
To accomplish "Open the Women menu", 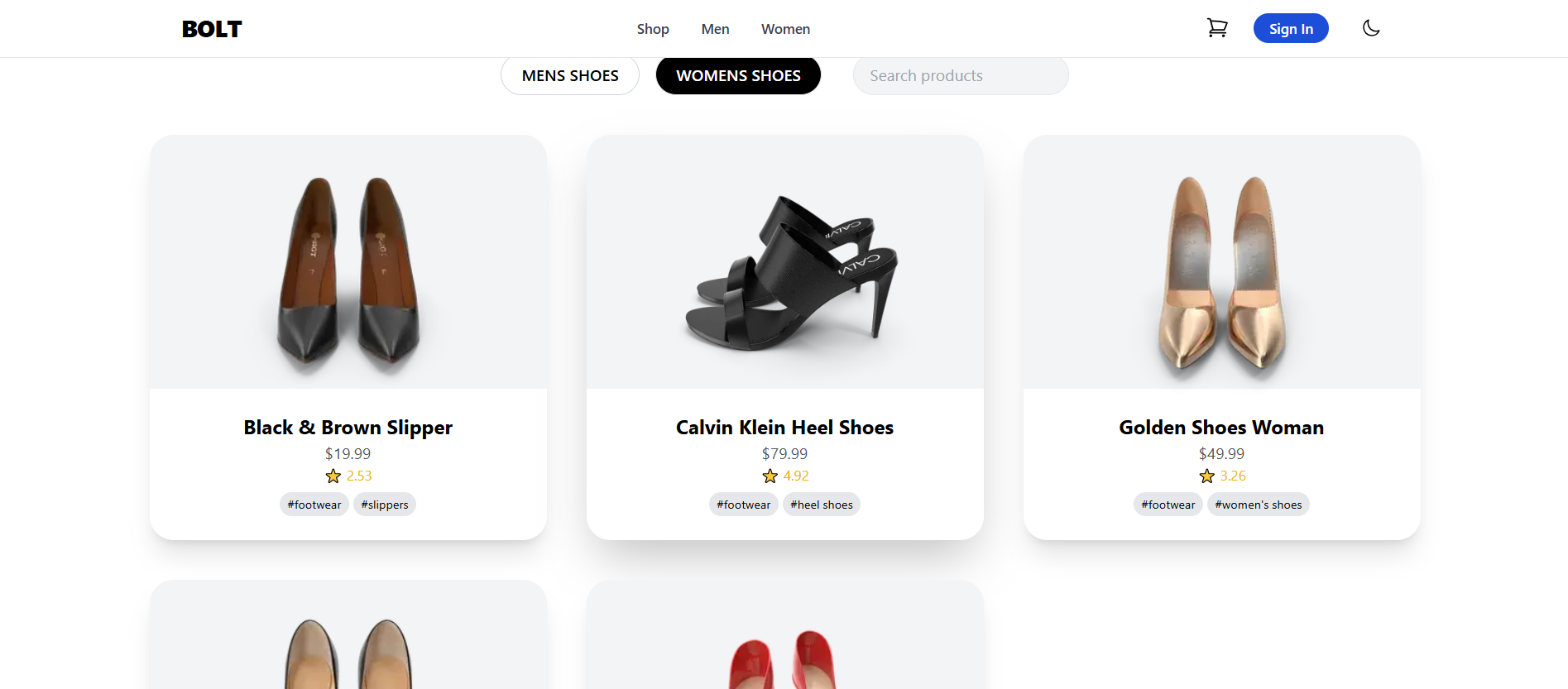I will click(785, 29).
